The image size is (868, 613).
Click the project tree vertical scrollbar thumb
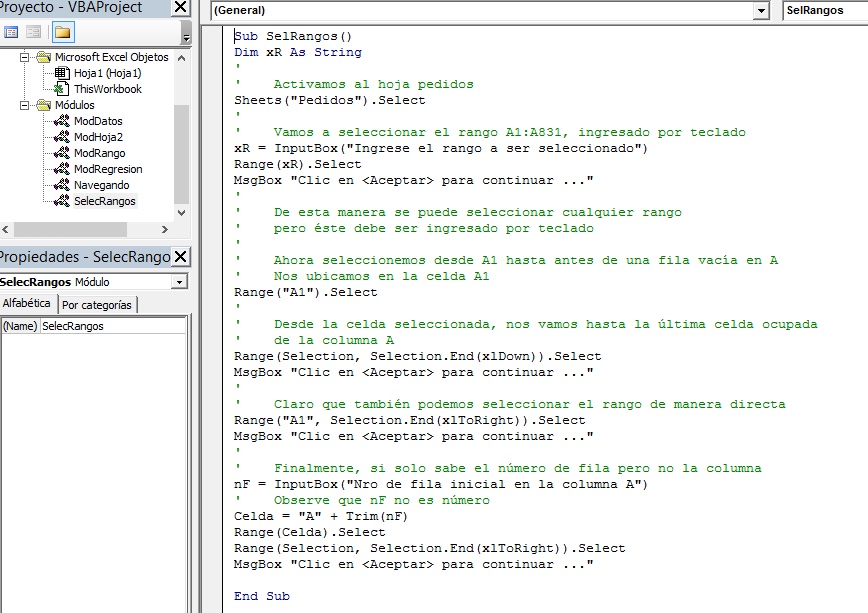182,154
